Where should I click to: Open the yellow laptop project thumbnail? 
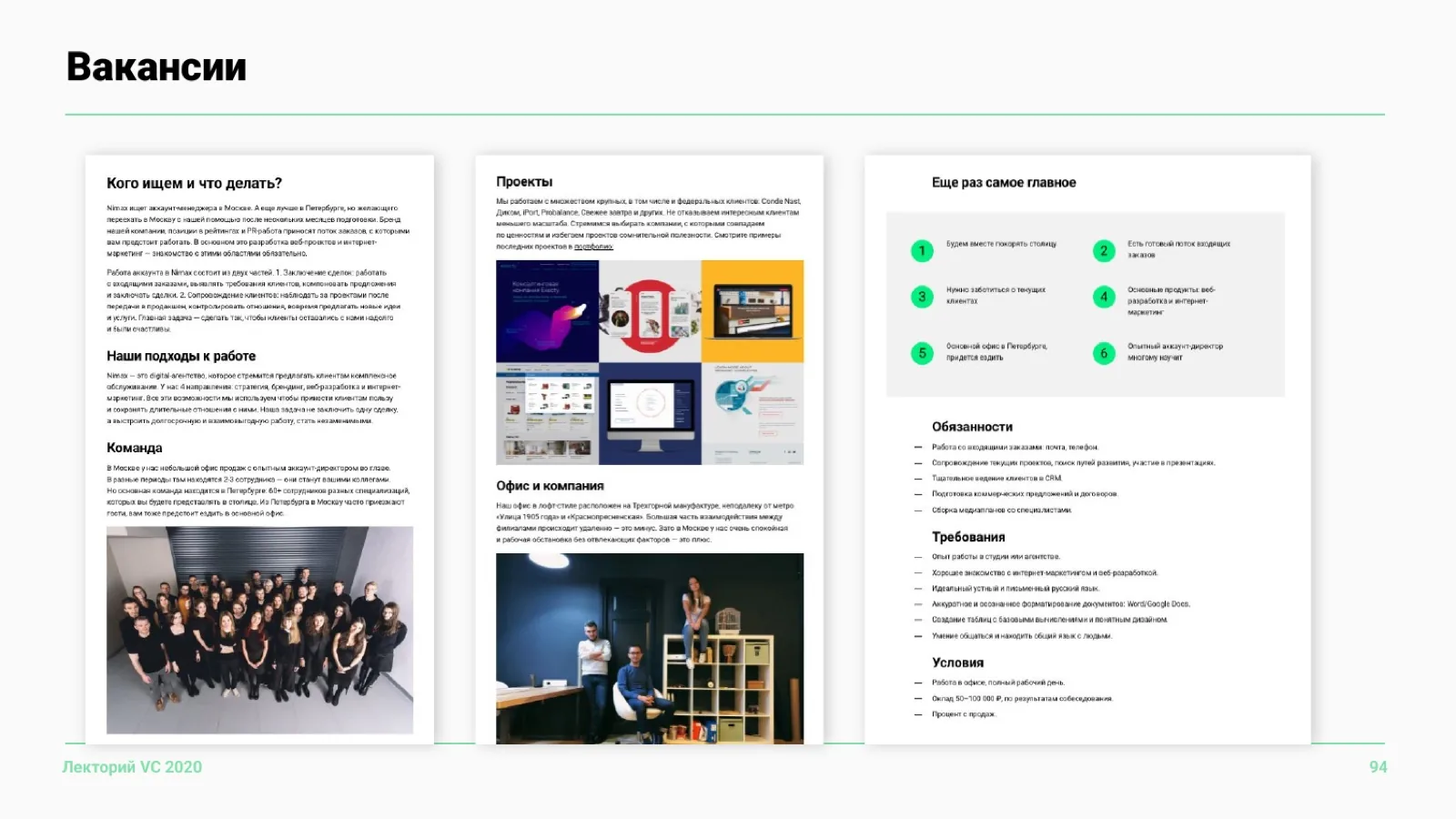(753, 311)
